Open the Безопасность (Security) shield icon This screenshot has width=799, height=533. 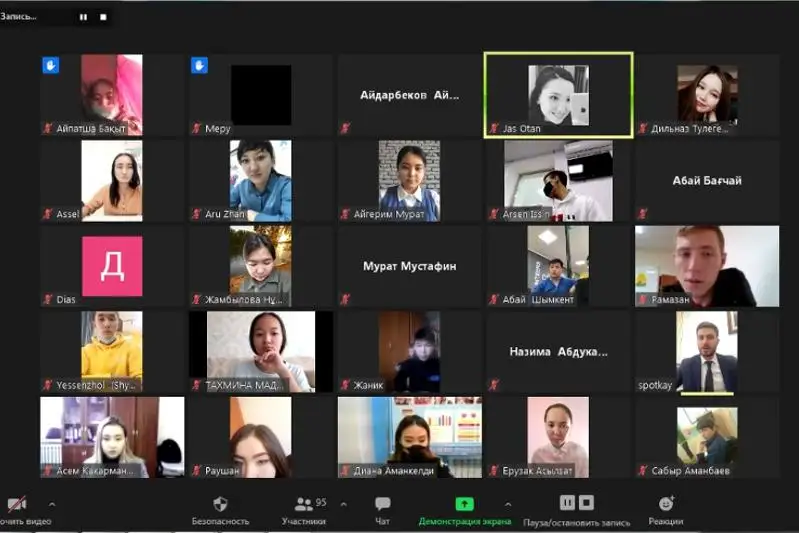(x=221, y=504)
